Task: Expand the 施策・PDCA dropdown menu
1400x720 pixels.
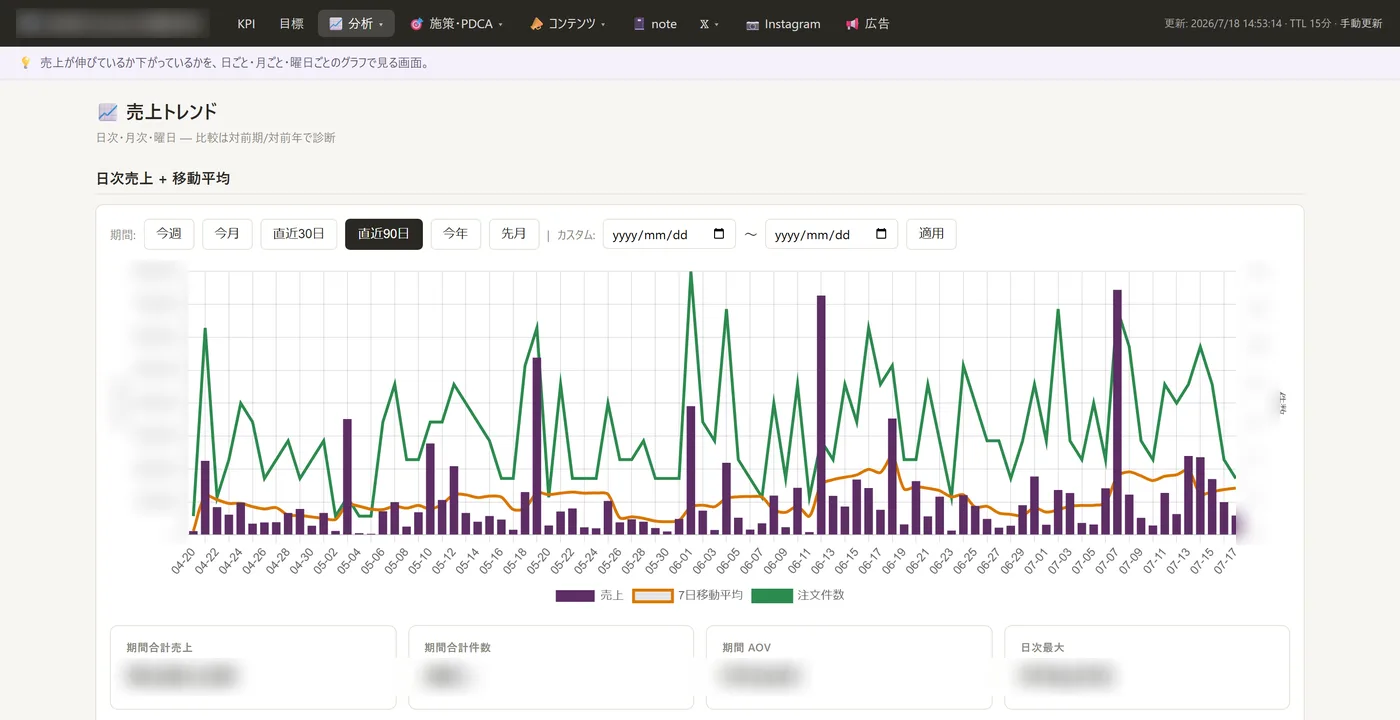Action: click(x=456, y=24)
